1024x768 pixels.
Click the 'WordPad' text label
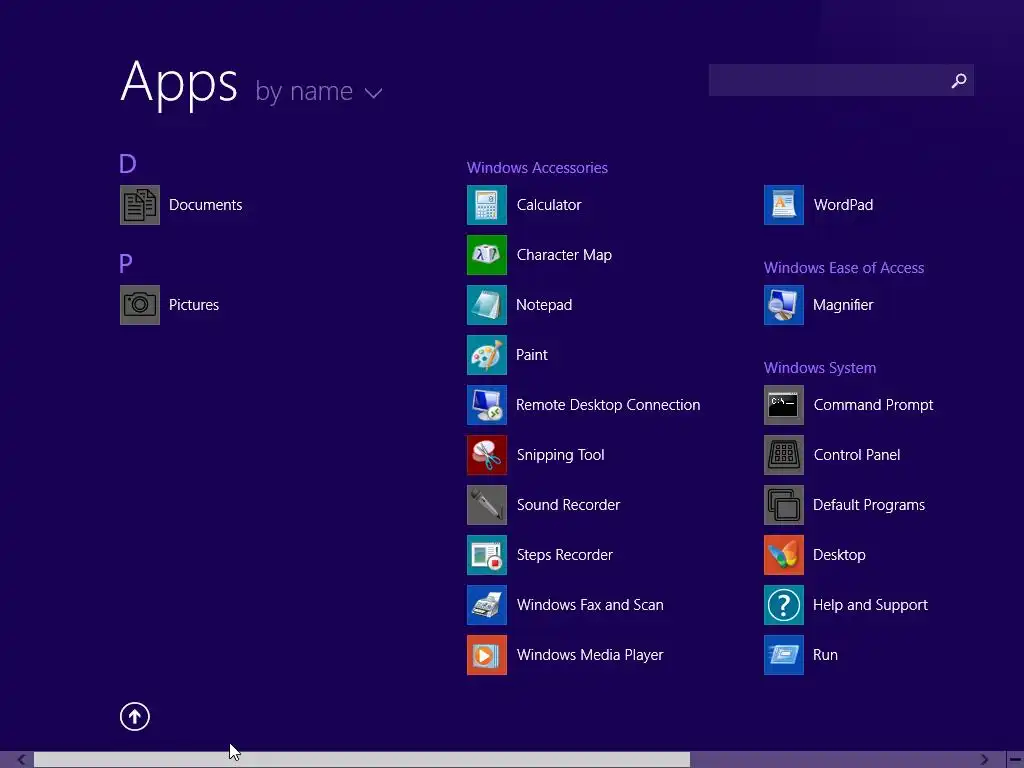[843, 205]
